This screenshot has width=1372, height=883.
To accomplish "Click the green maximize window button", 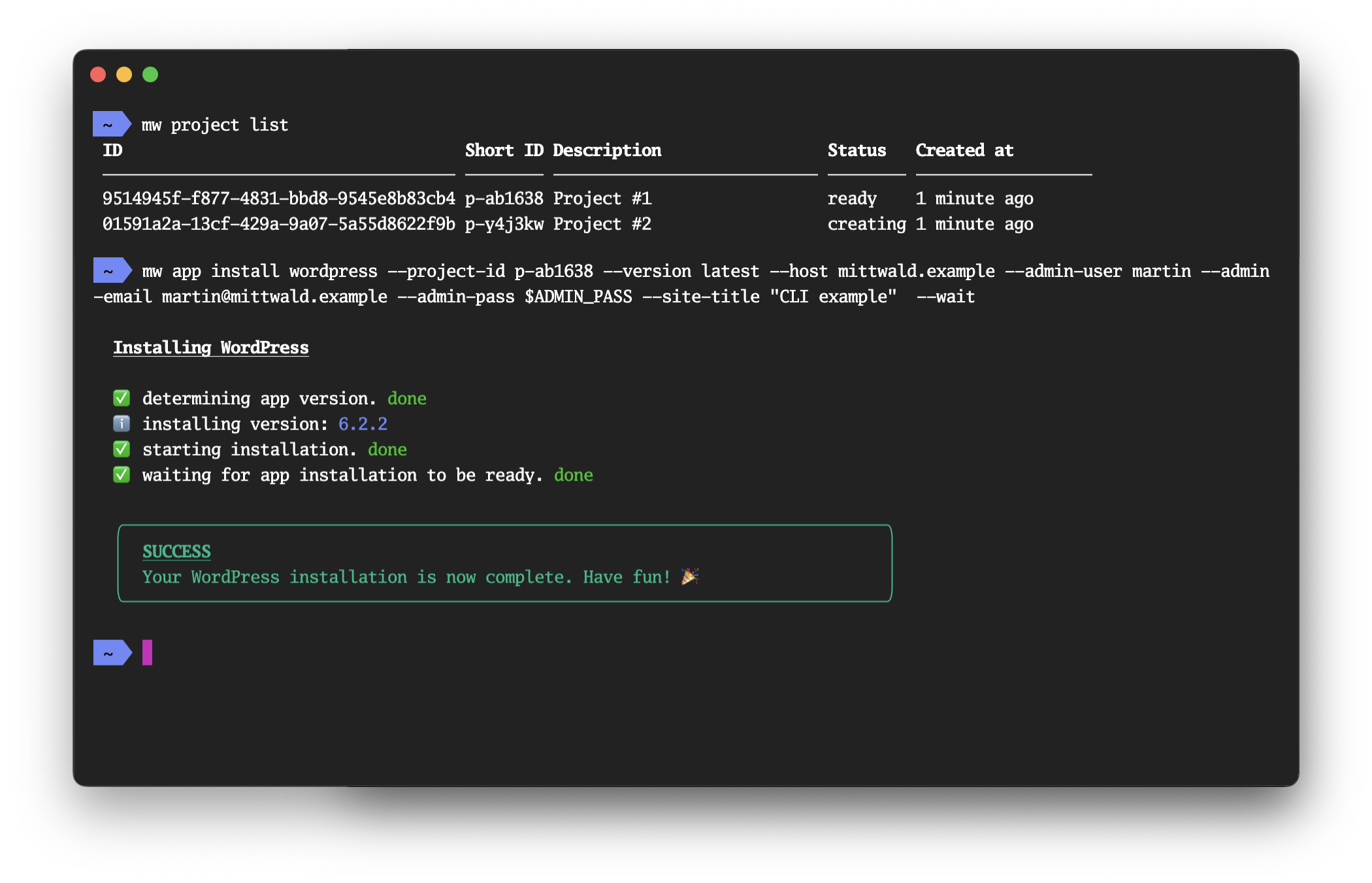I will coord(150,74).
